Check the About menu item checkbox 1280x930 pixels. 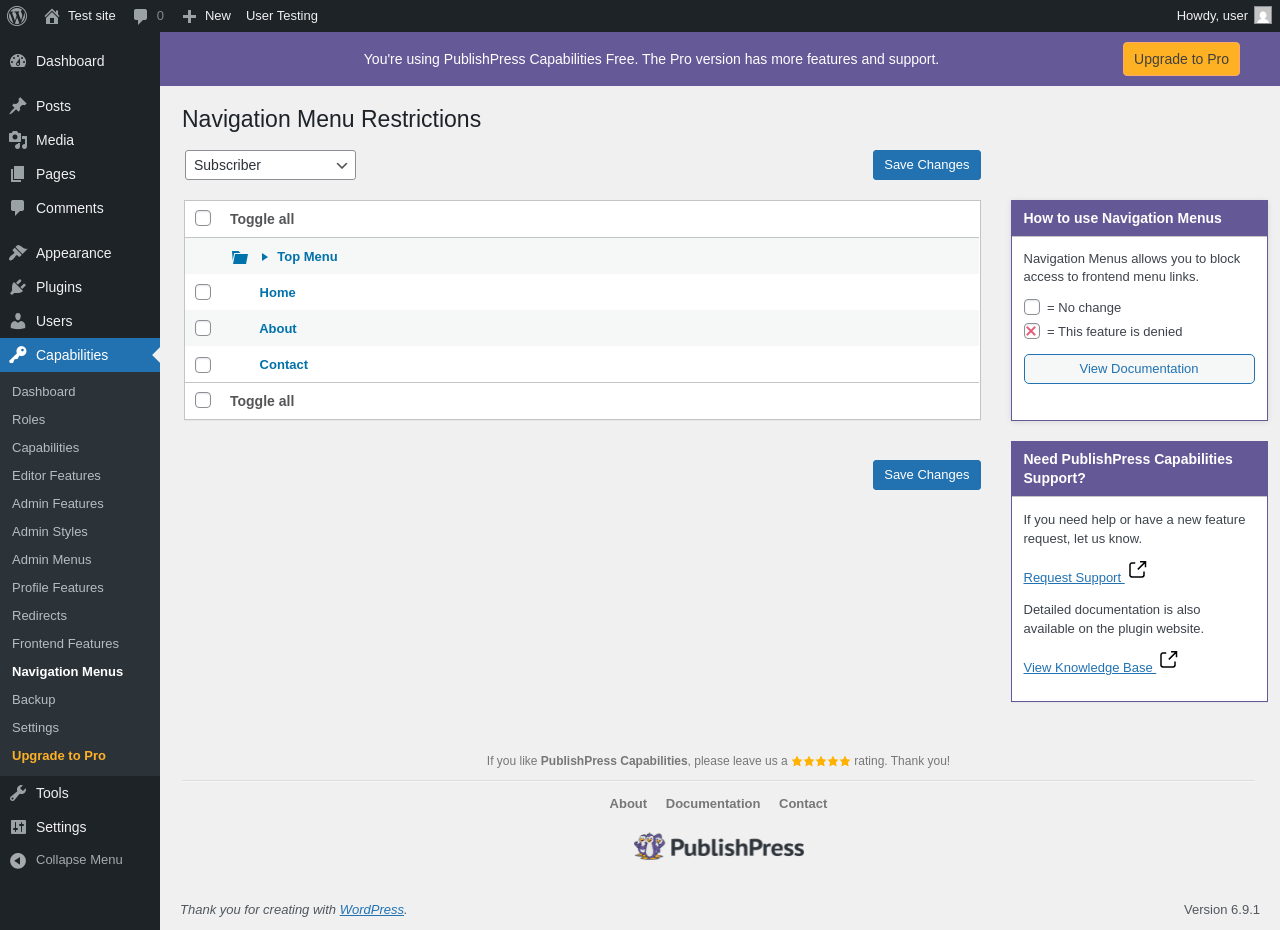203,328
